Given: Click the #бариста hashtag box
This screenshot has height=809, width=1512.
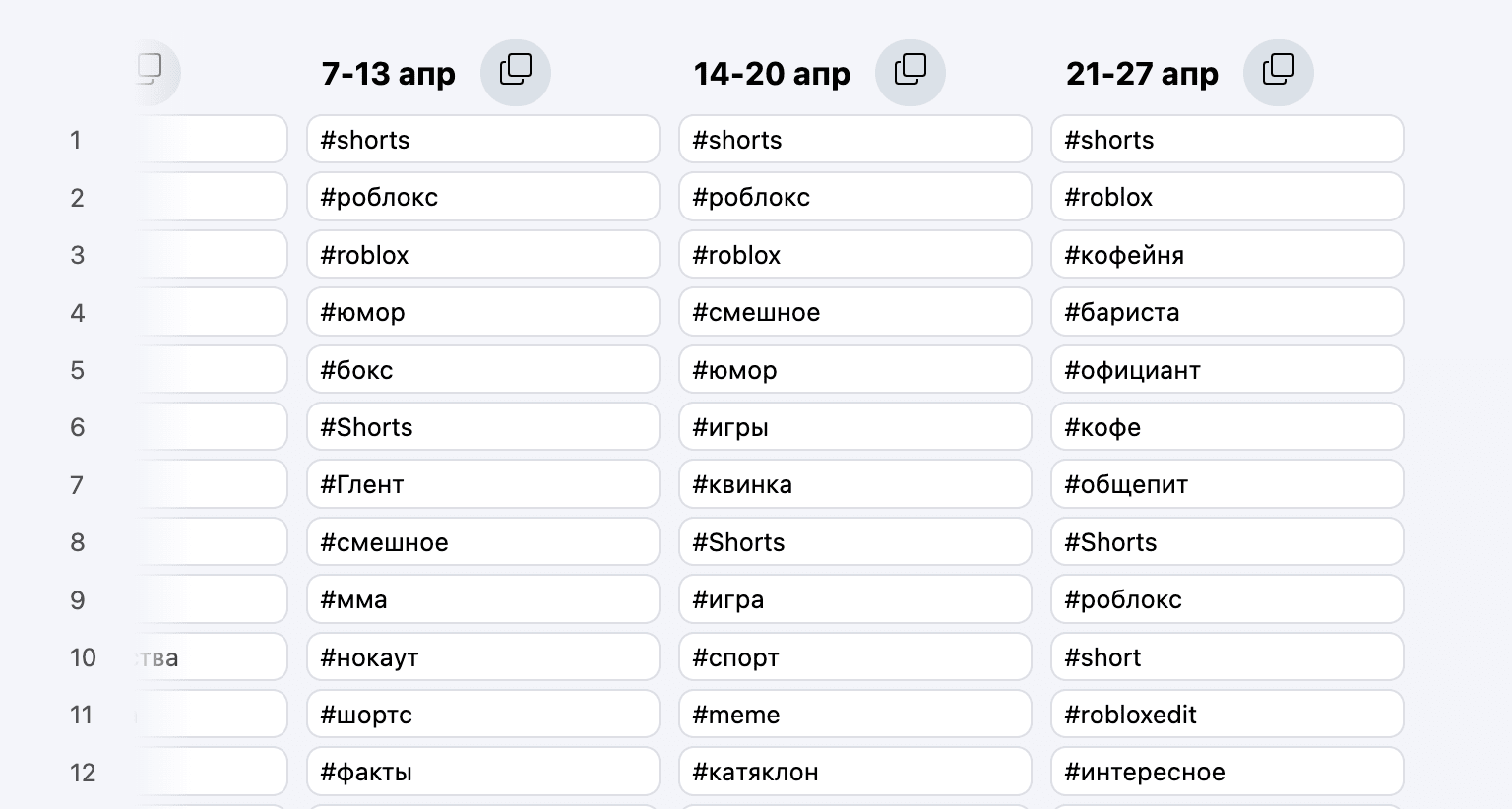Looking at the screenshot, I should click(1227, 312).
